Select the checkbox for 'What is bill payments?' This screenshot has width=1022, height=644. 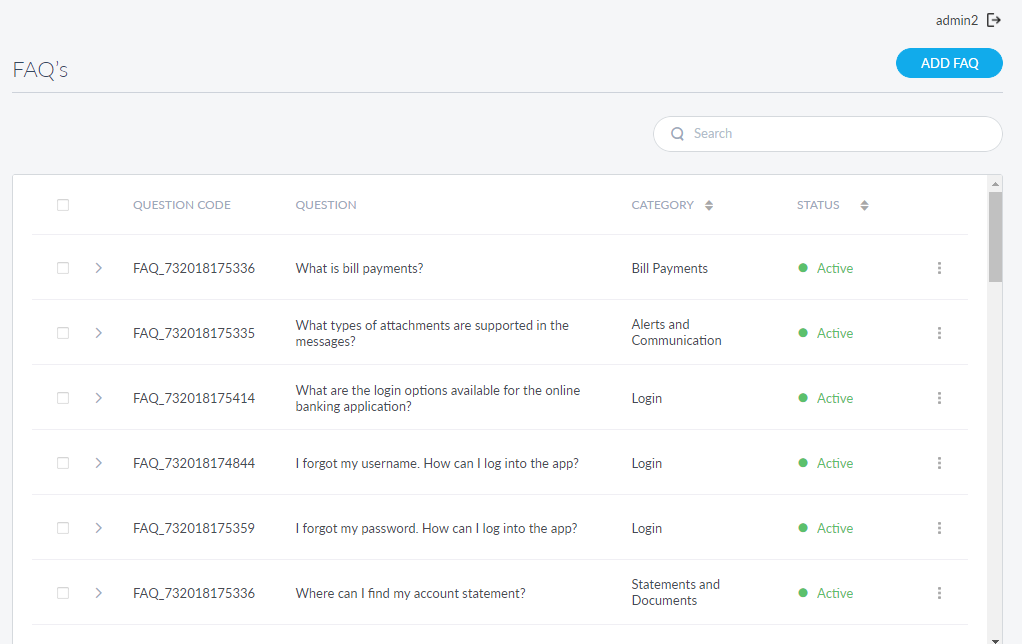[63, 268]
